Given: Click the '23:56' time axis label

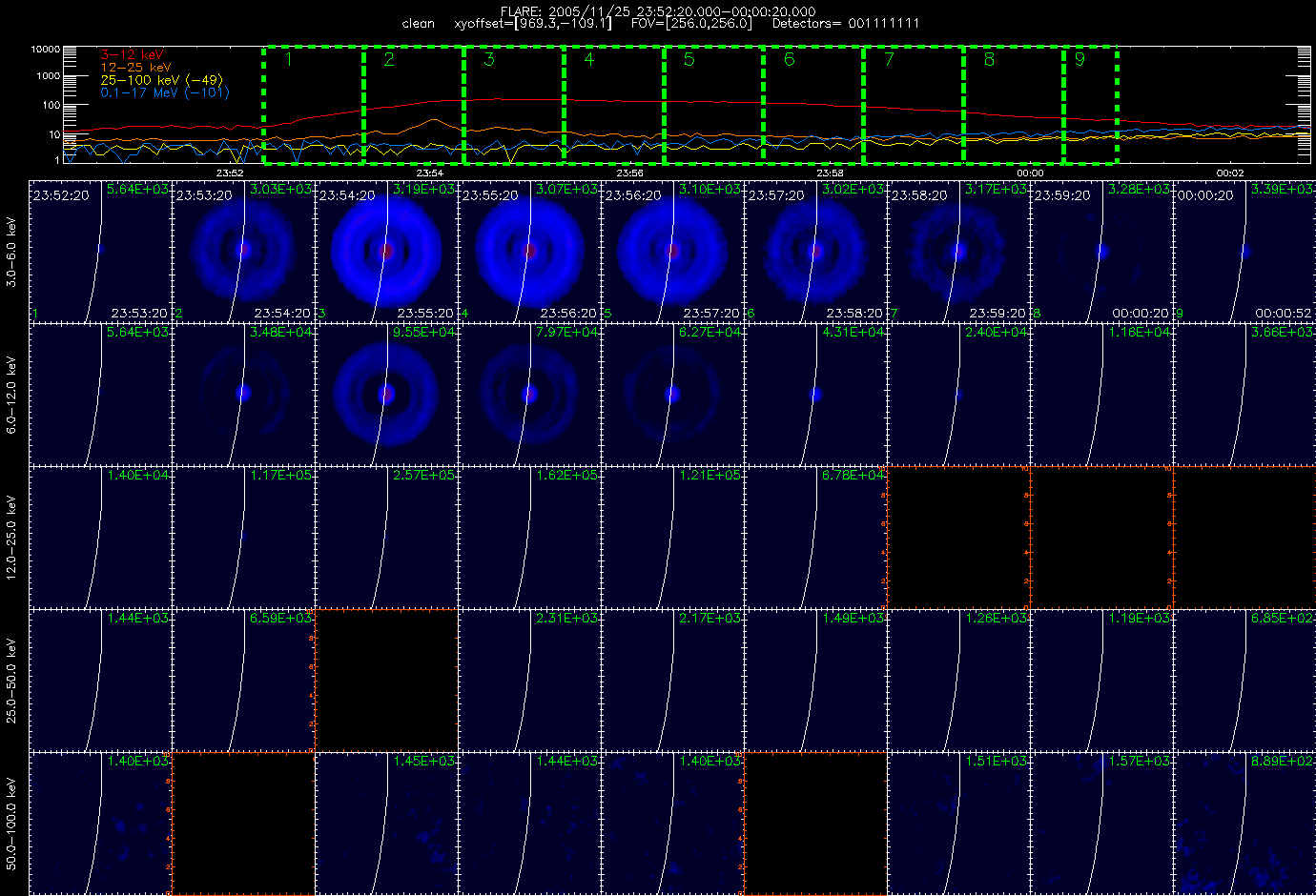Looking at the screenshot, I should click(630, 173).
